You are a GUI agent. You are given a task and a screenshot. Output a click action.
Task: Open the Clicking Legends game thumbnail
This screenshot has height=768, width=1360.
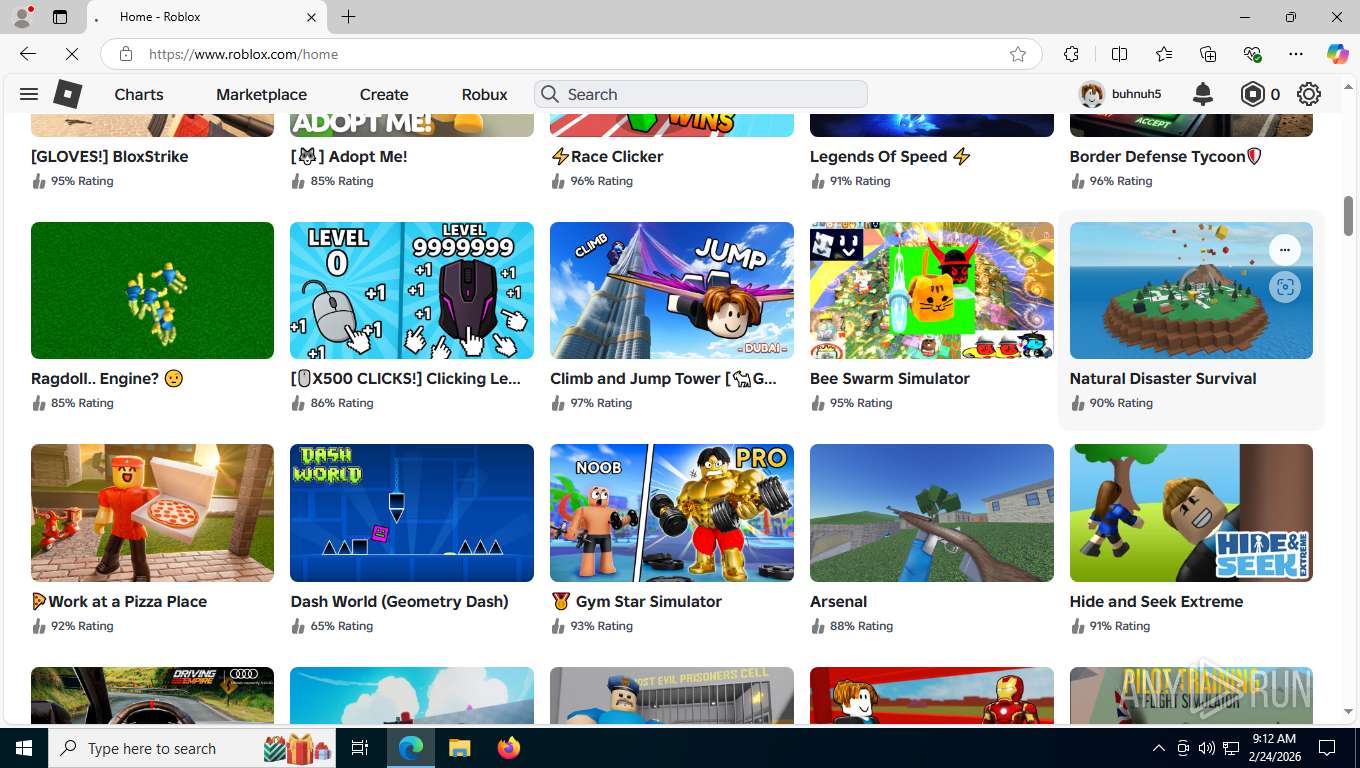pyautogui.click(x=412, y=290)
